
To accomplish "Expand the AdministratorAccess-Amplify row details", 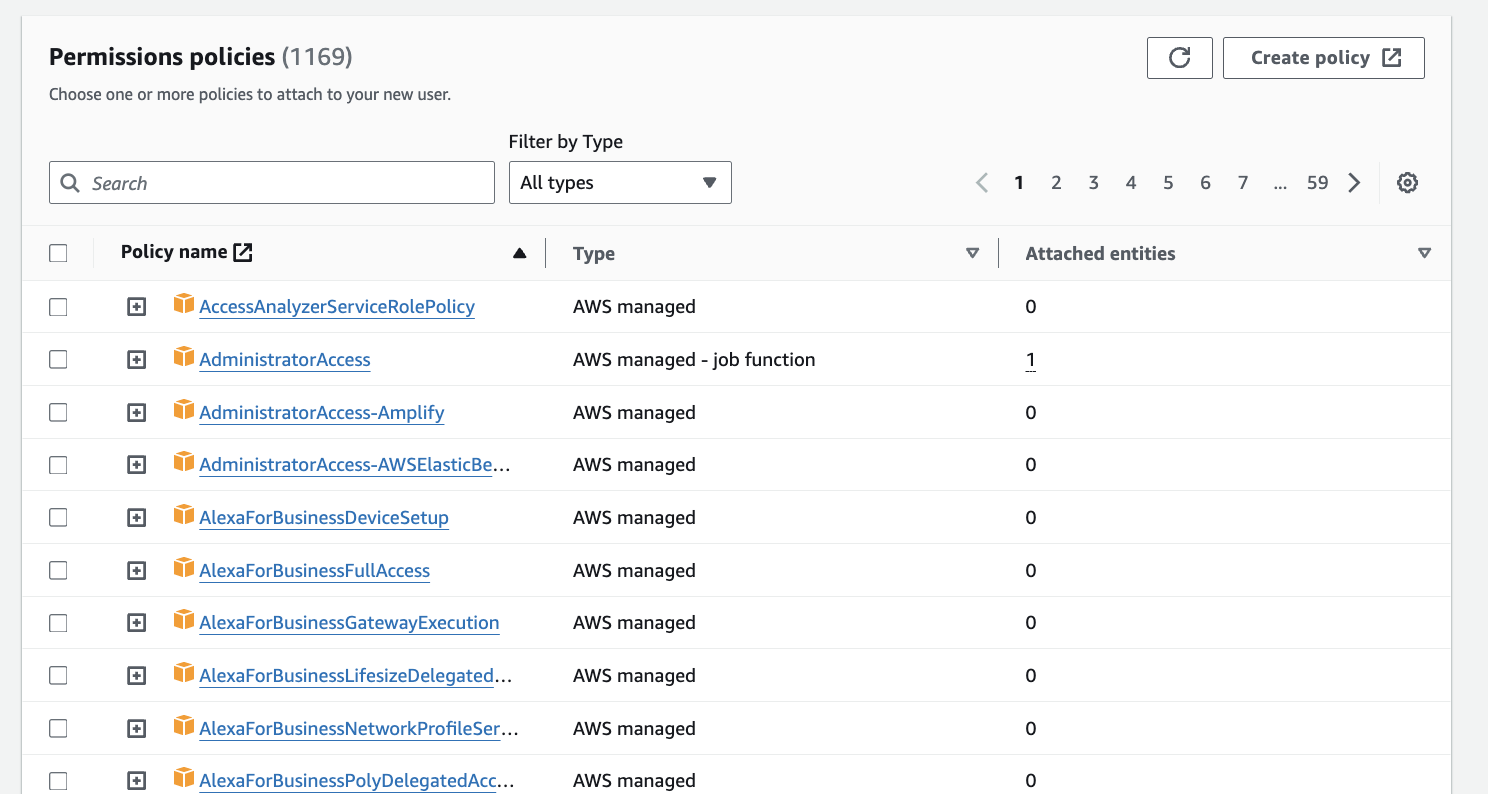I will (x=137, y=413).
